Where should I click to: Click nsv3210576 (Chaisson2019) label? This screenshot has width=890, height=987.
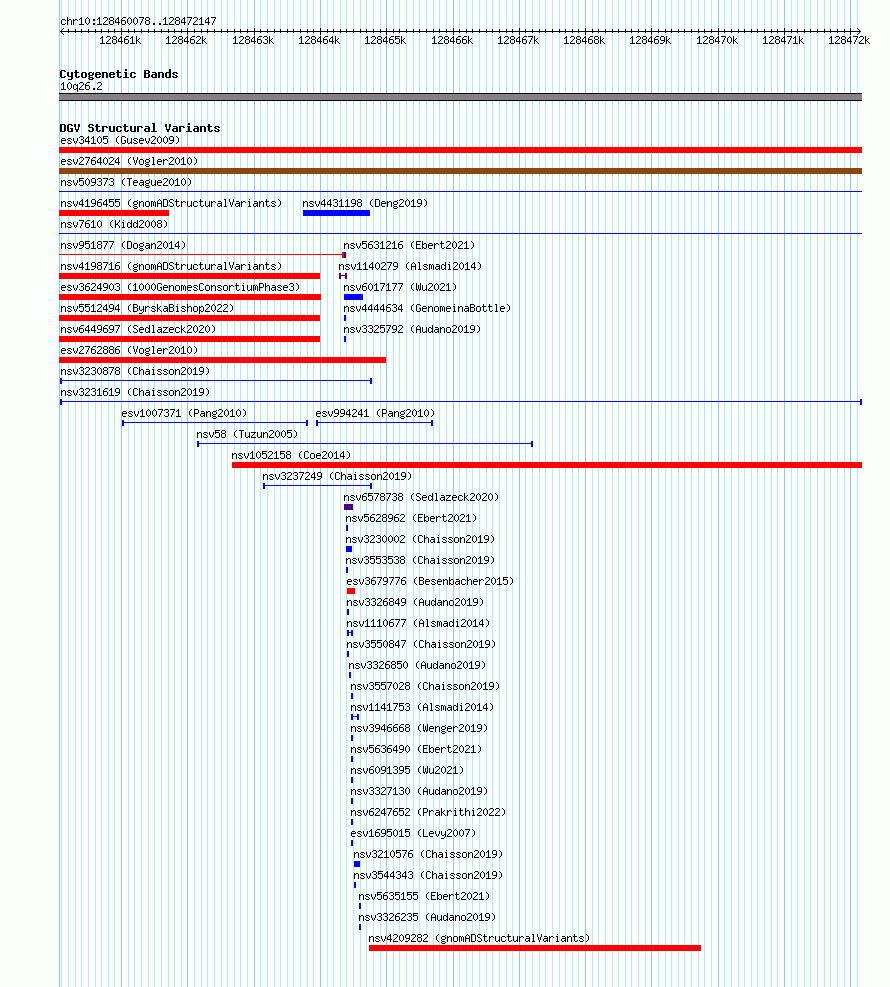pos(428,854)
